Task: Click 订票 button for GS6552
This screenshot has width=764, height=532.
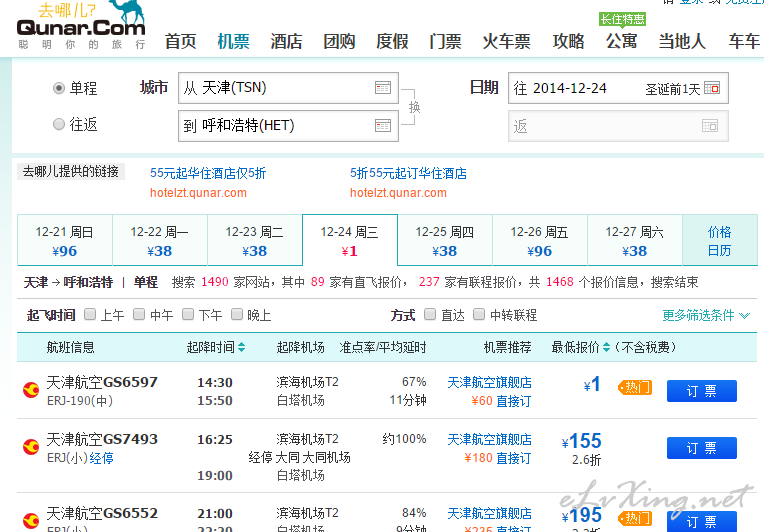Action: (702, 521)
